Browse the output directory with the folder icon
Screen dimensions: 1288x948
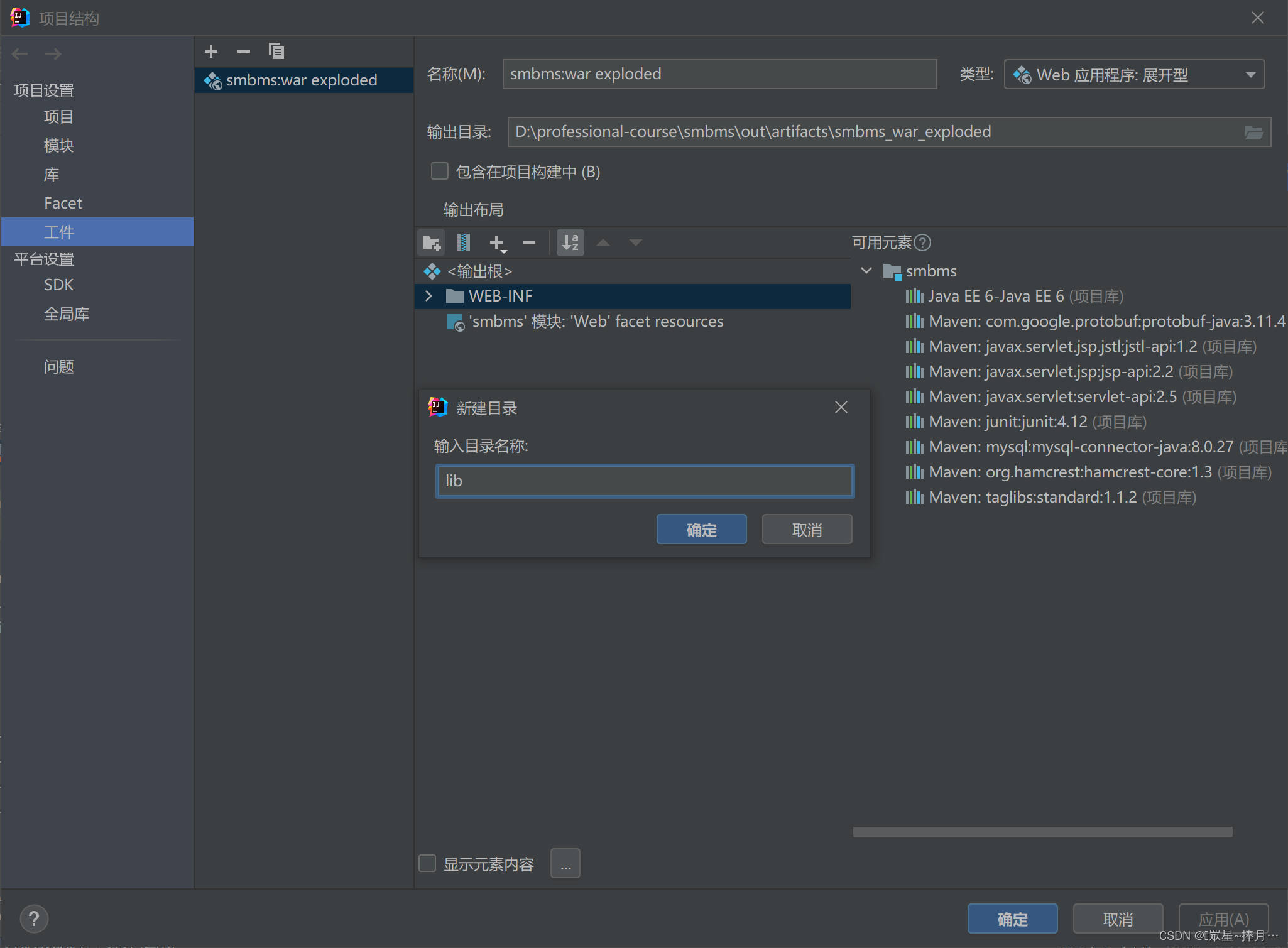tap(1254, 132)
